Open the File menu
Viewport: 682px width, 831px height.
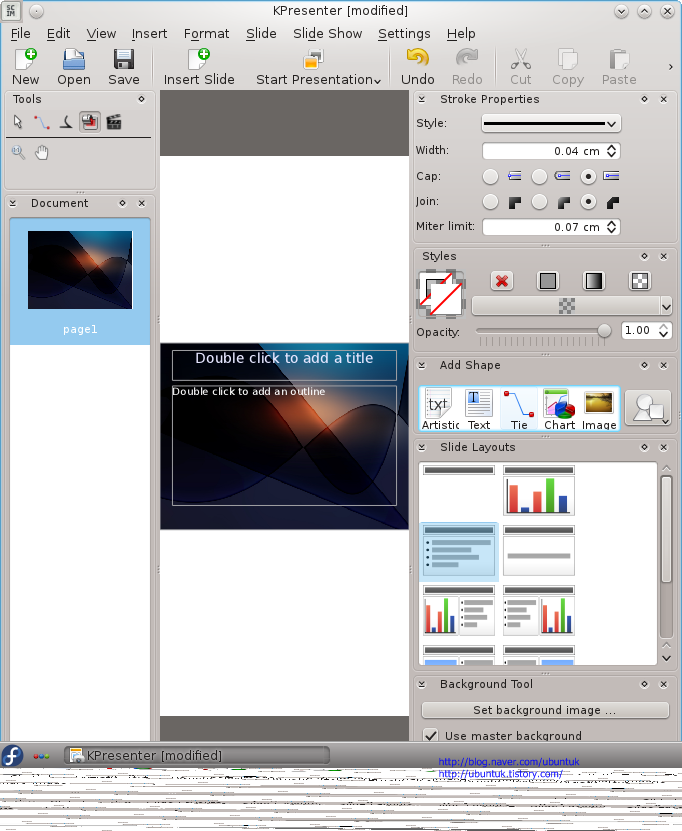[21, 33]
